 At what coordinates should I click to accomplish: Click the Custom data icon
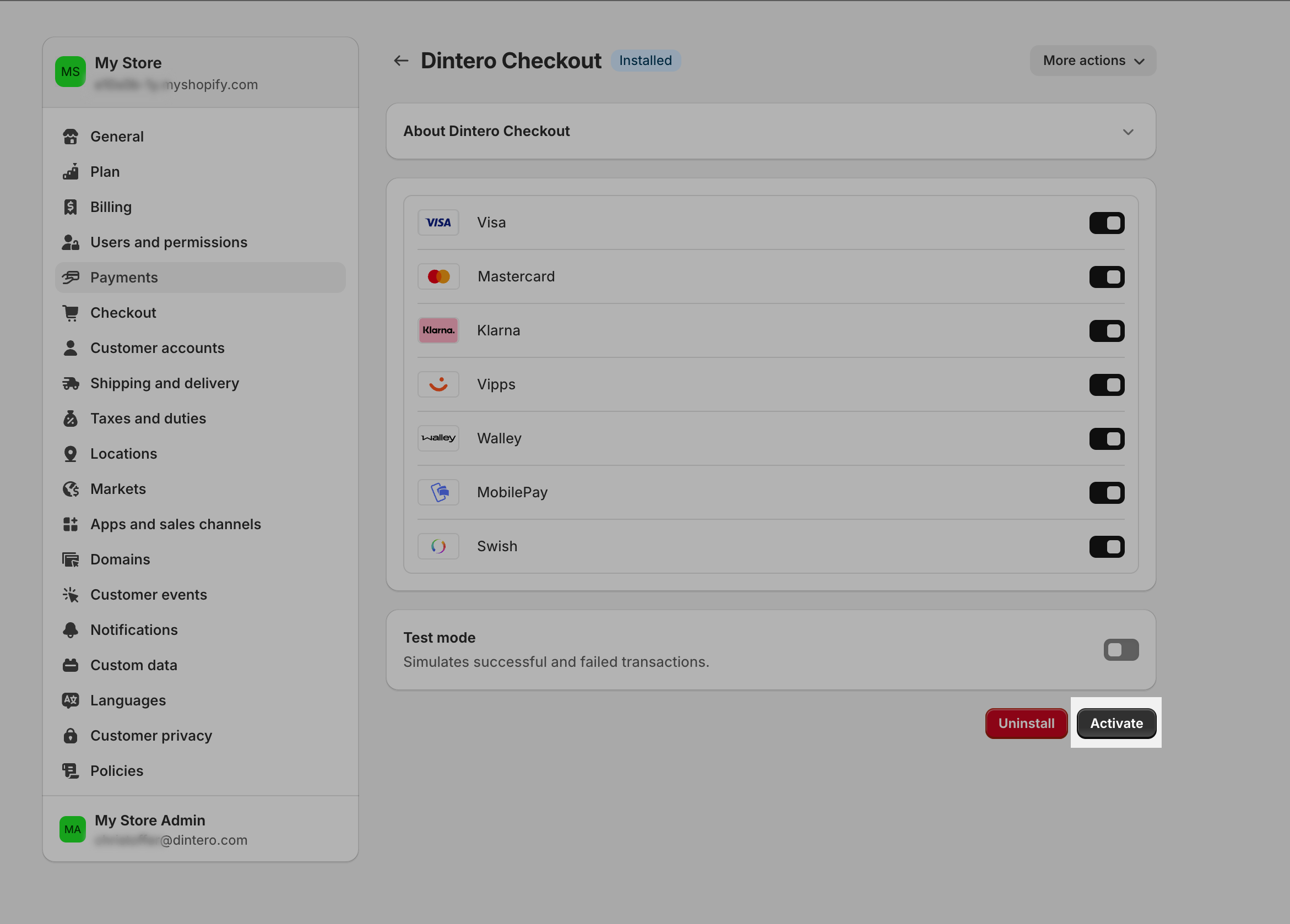(71, 665)
